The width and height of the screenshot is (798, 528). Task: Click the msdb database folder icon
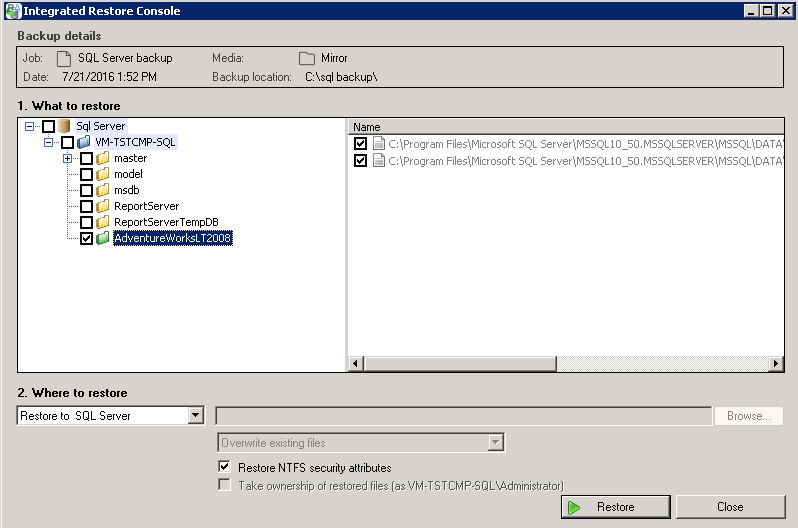103,190
